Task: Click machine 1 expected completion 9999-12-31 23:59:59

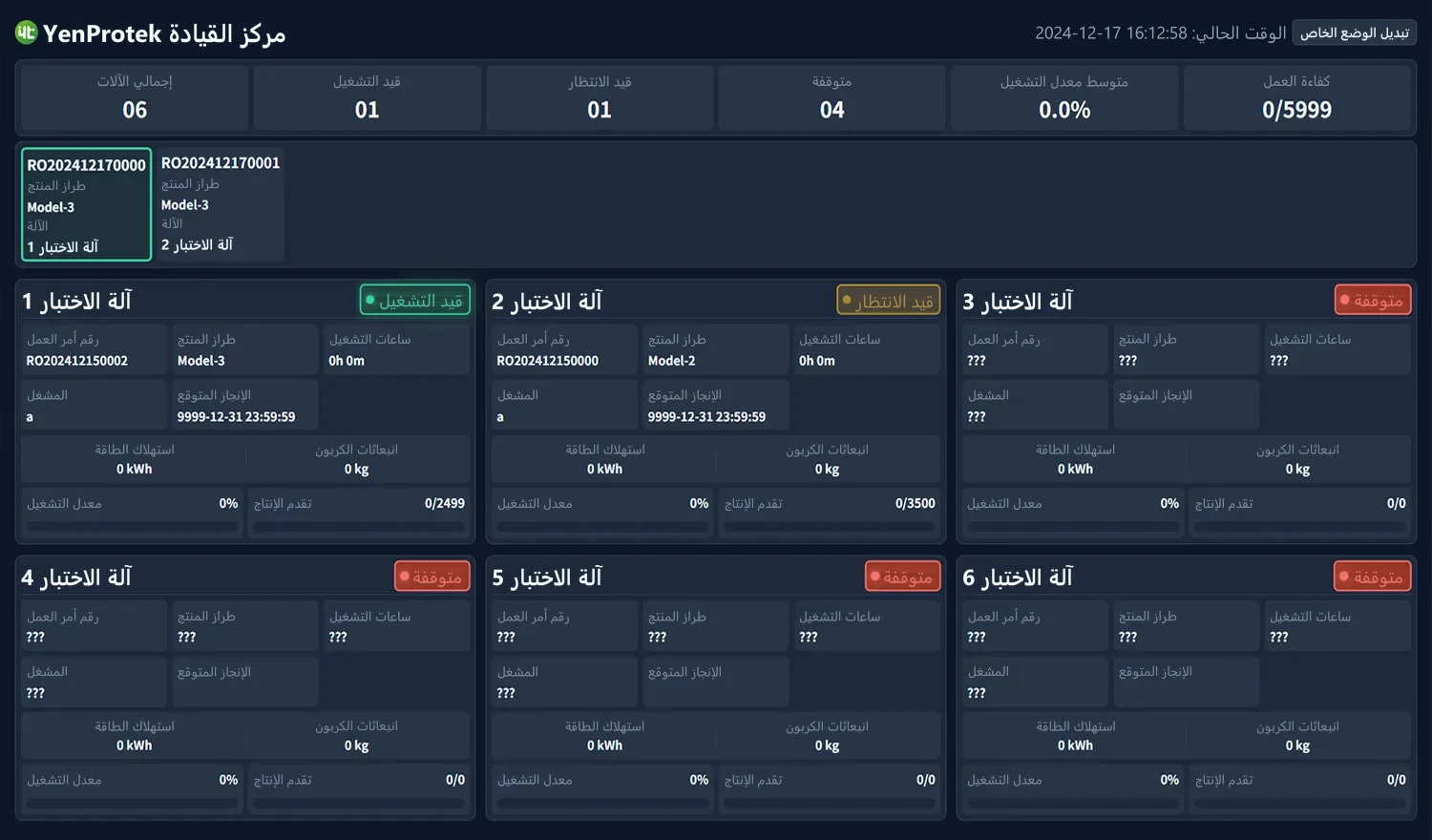Action: [x=236, y=416]
